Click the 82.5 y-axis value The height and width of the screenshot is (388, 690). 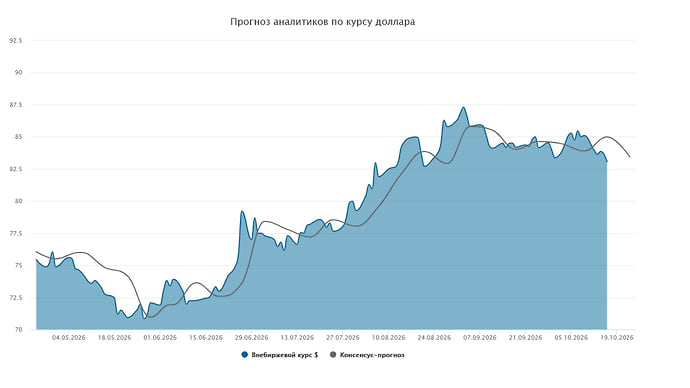click(x=16, y=169)
